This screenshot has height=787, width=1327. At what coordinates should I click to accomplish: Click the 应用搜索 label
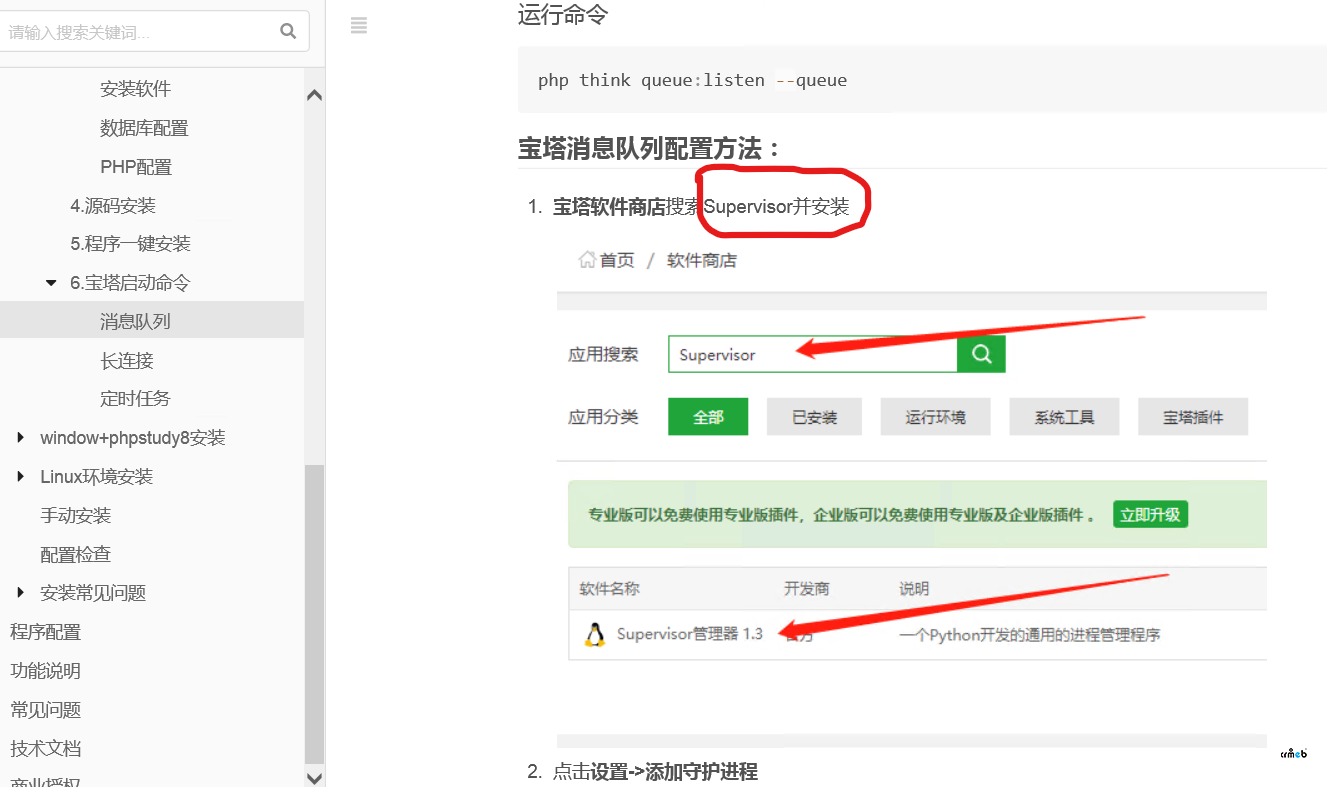tap(603, 354)
